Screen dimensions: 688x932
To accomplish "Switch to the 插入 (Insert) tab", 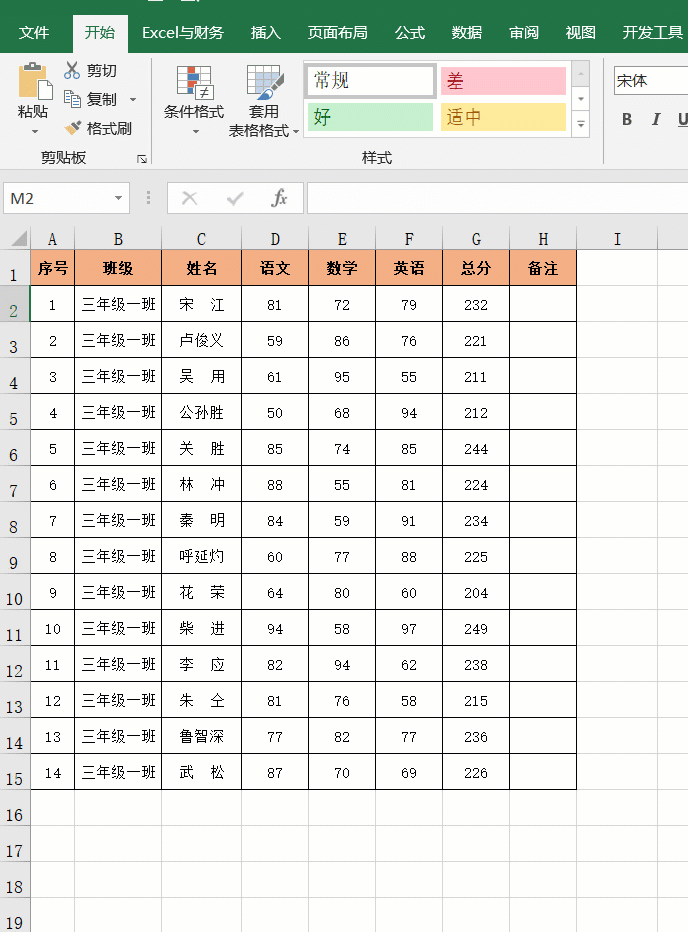I will coord(265,33).
